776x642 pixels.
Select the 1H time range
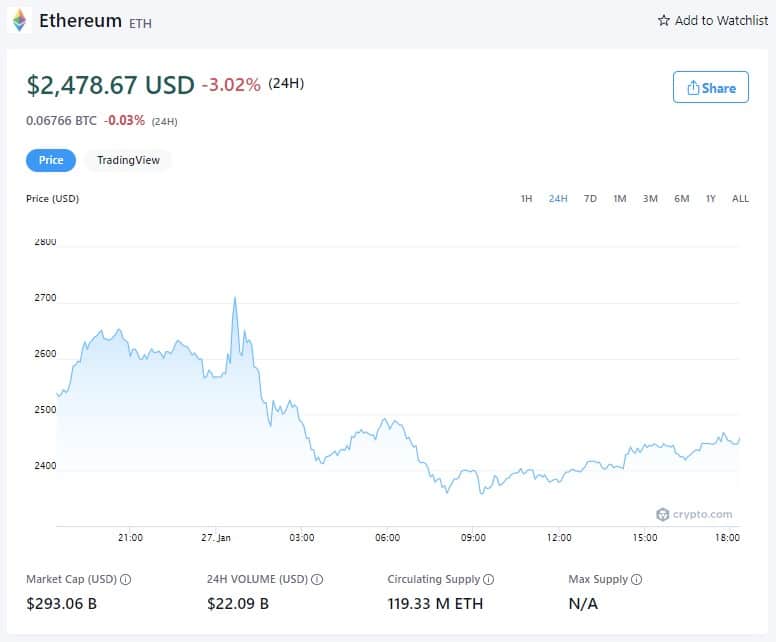(x=526, y=198)
